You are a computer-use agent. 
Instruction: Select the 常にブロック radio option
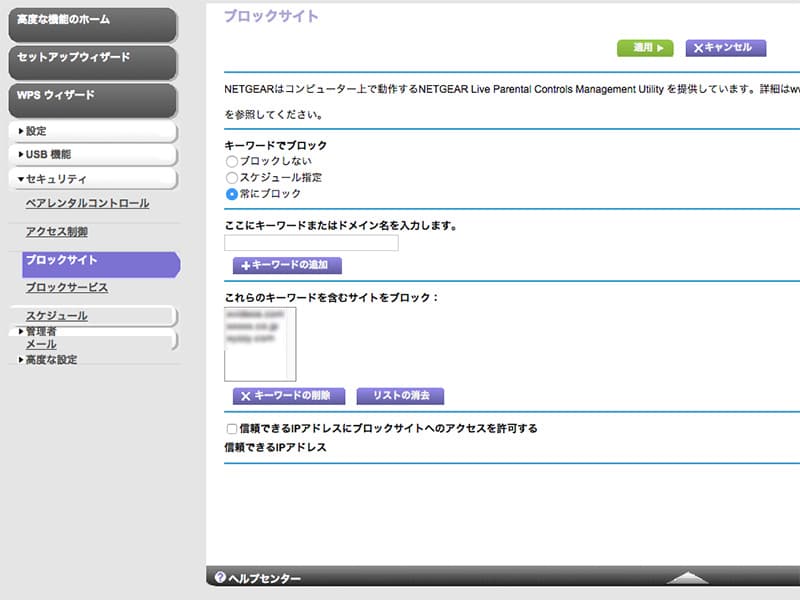click(x=232, y=194)
